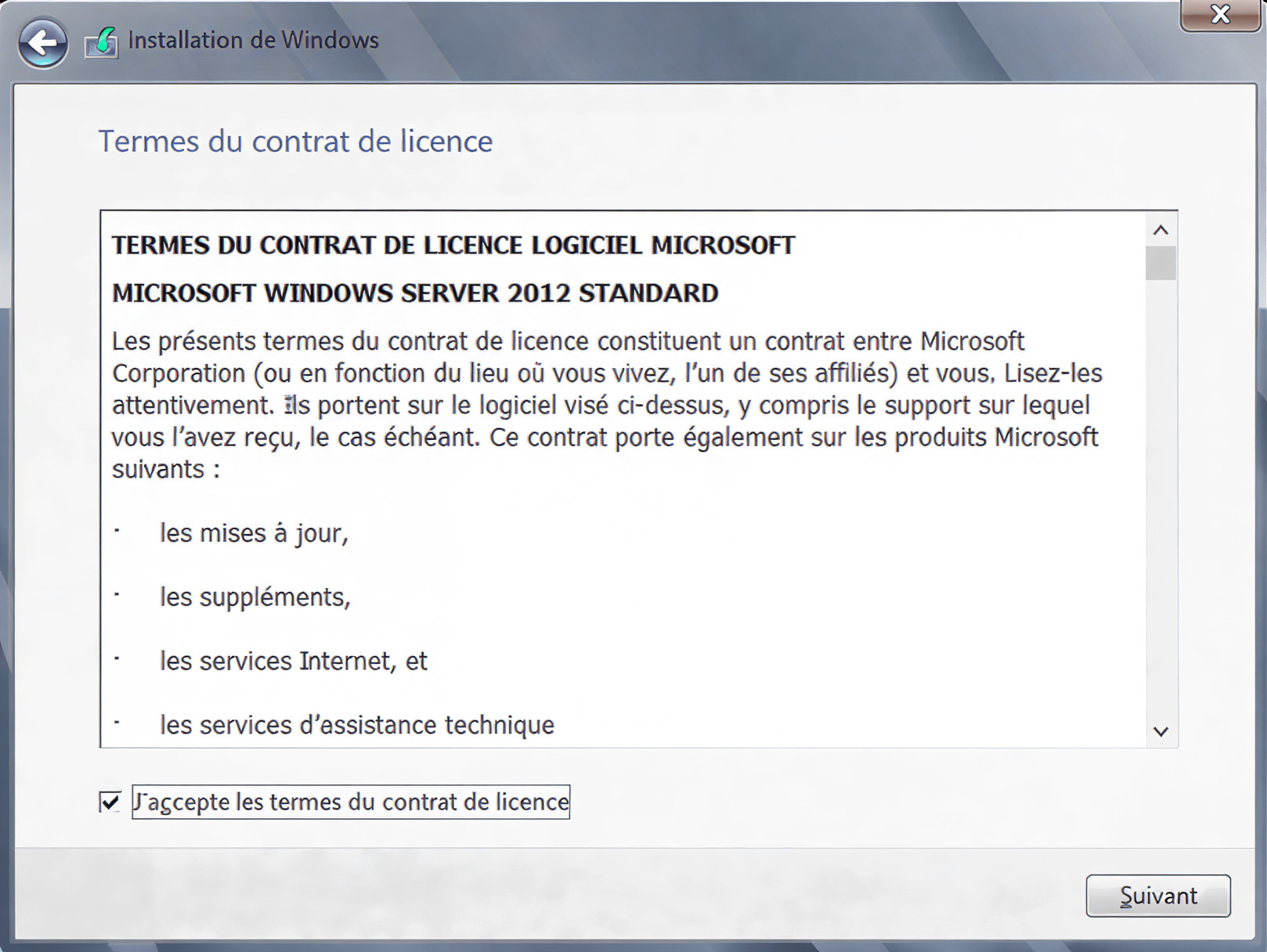Click the back arrow button

pyautogui.click(x=43, y=42)
